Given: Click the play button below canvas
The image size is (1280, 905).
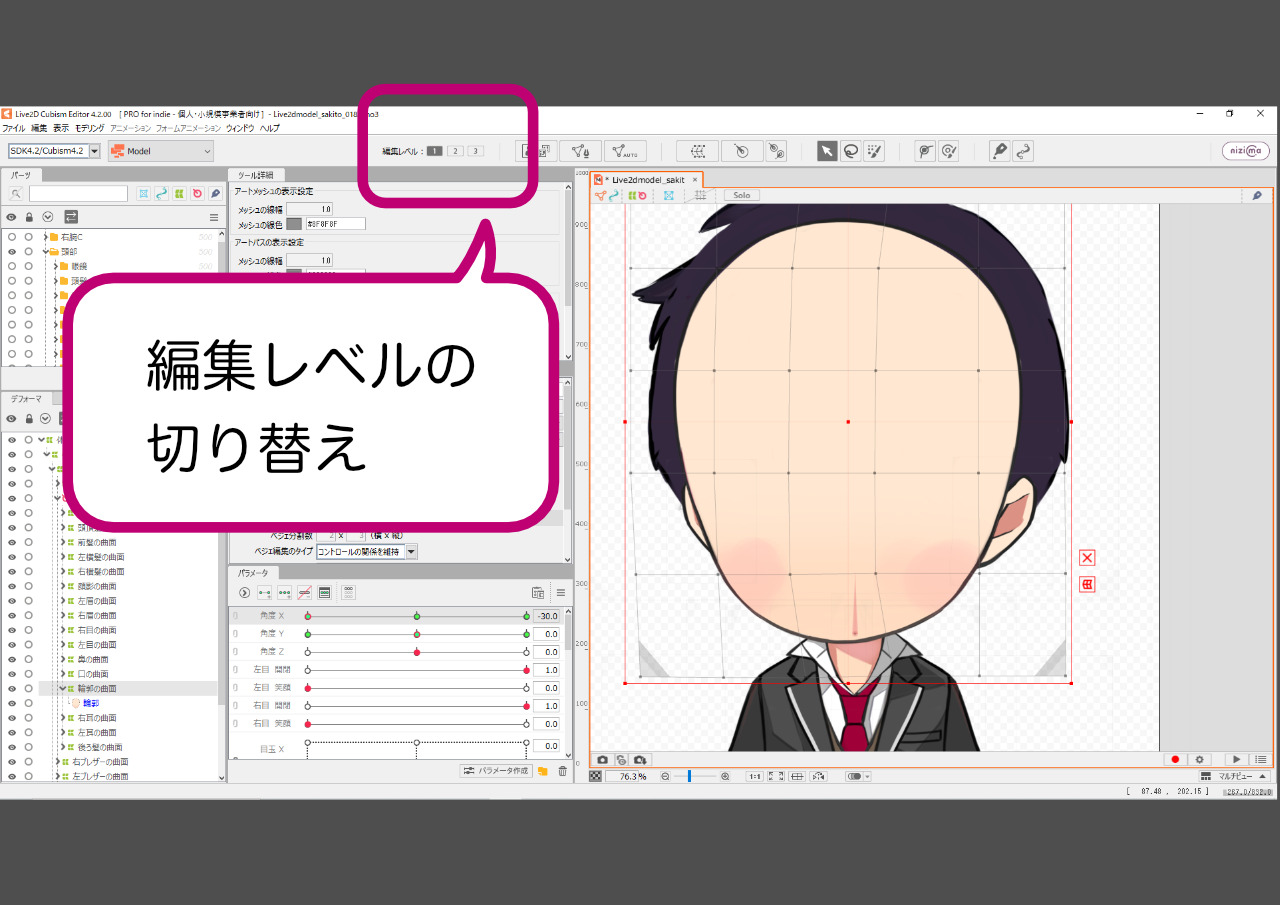Looking at the screenshot, I should (x=1237, y=760).
